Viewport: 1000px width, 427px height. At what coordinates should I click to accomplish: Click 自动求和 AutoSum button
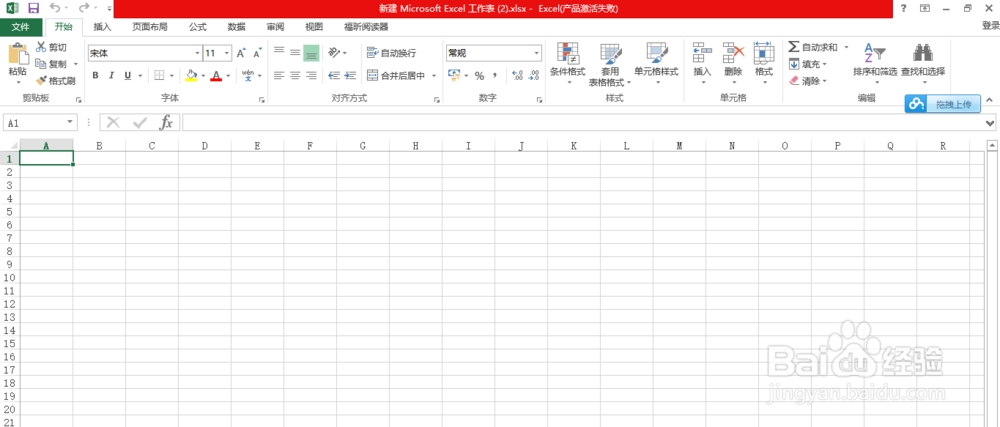(813, 47)
